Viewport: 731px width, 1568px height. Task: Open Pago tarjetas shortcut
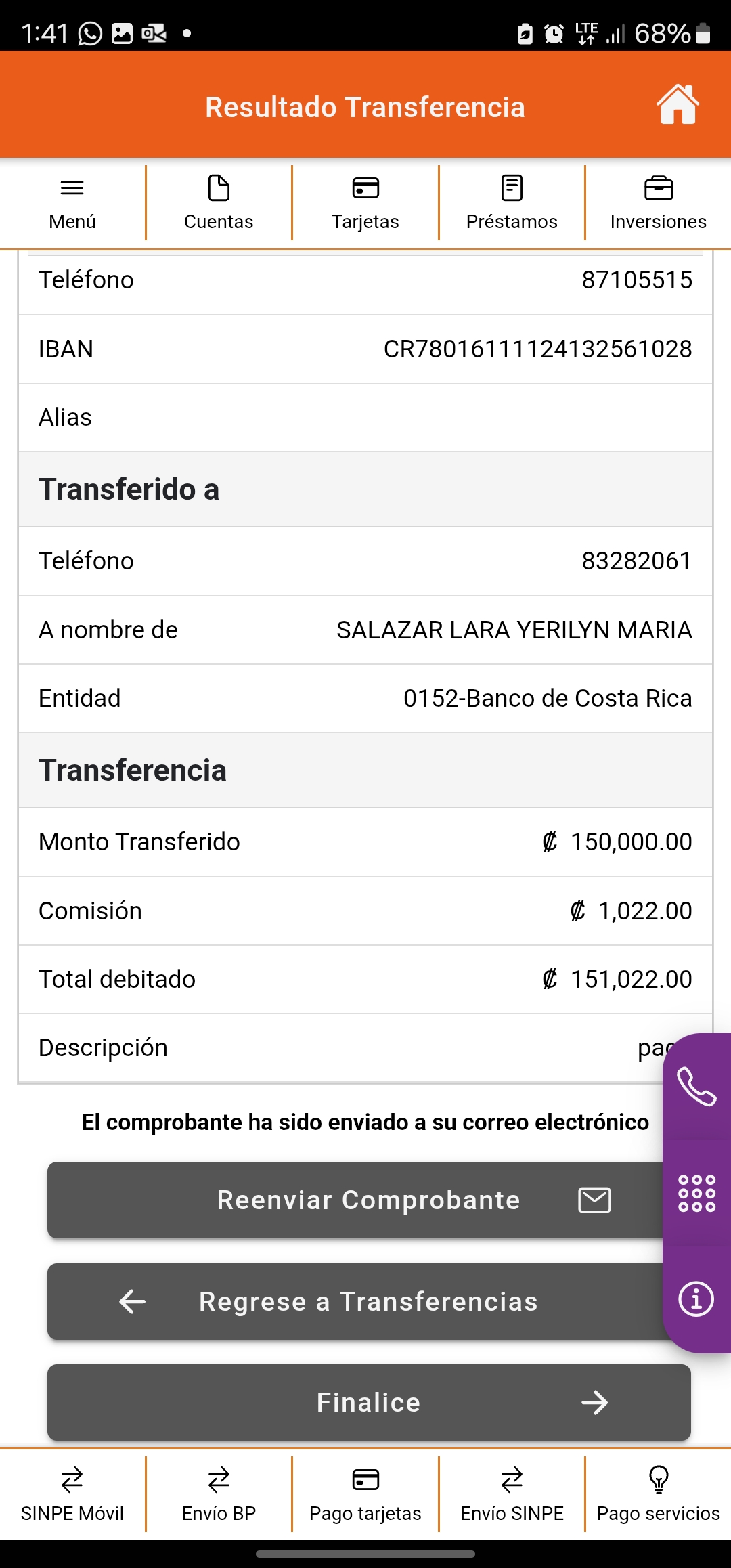[x=365, y=1494]
